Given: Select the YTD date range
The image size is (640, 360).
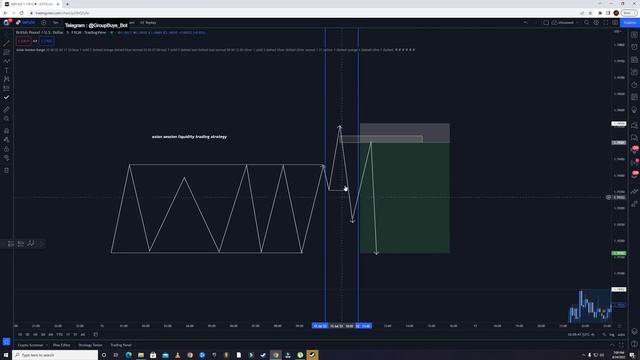Looking at the screenshot, I should pos(60,334).
